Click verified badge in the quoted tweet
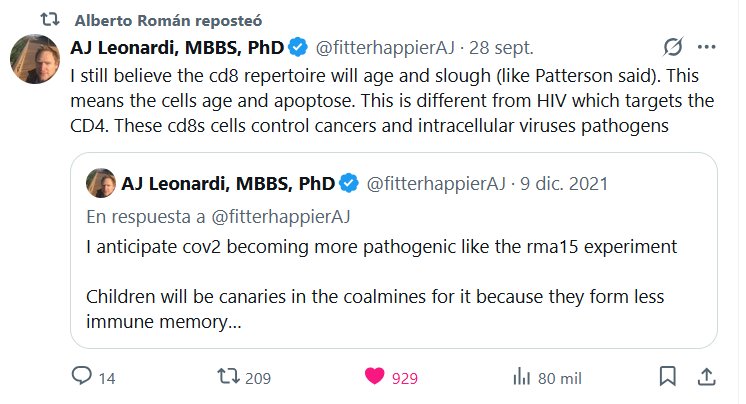This screenshot has width=746, height=404. pyautogui.click(x=350, y=183)
